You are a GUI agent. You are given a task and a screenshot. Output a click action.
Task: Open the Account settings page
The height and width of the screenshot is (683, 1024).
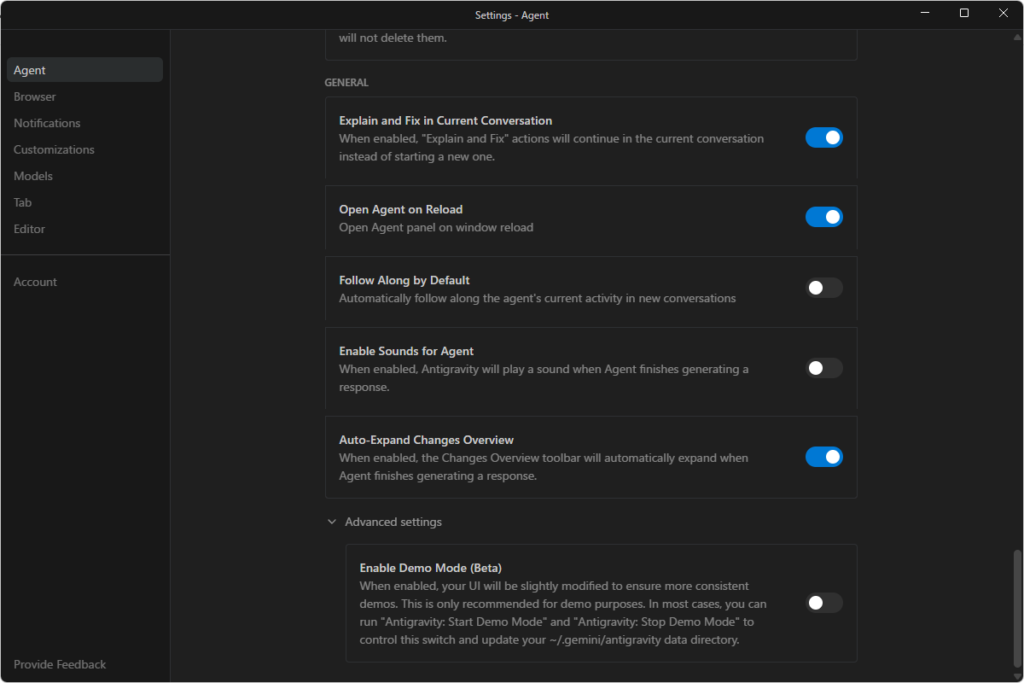[x=35, y=282]
